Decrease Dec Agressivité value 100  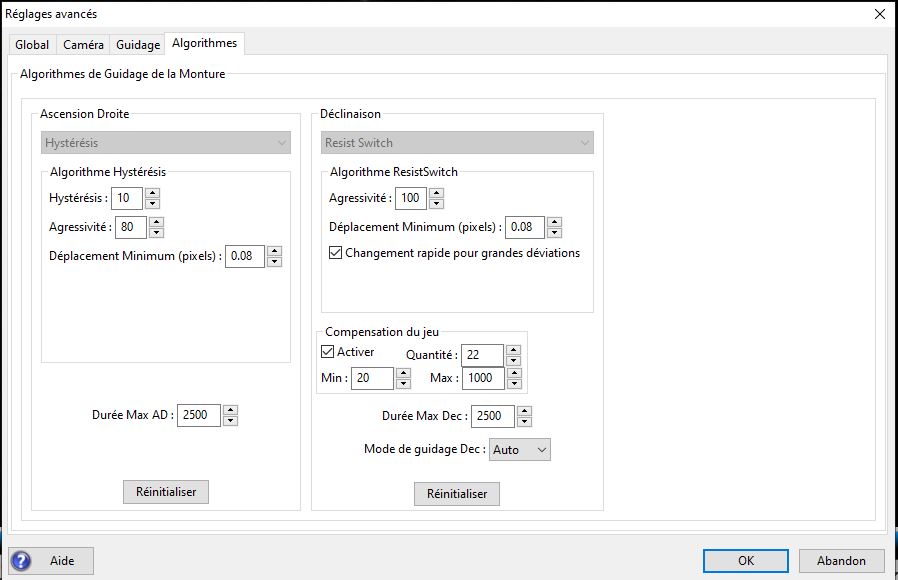[436, 204]
